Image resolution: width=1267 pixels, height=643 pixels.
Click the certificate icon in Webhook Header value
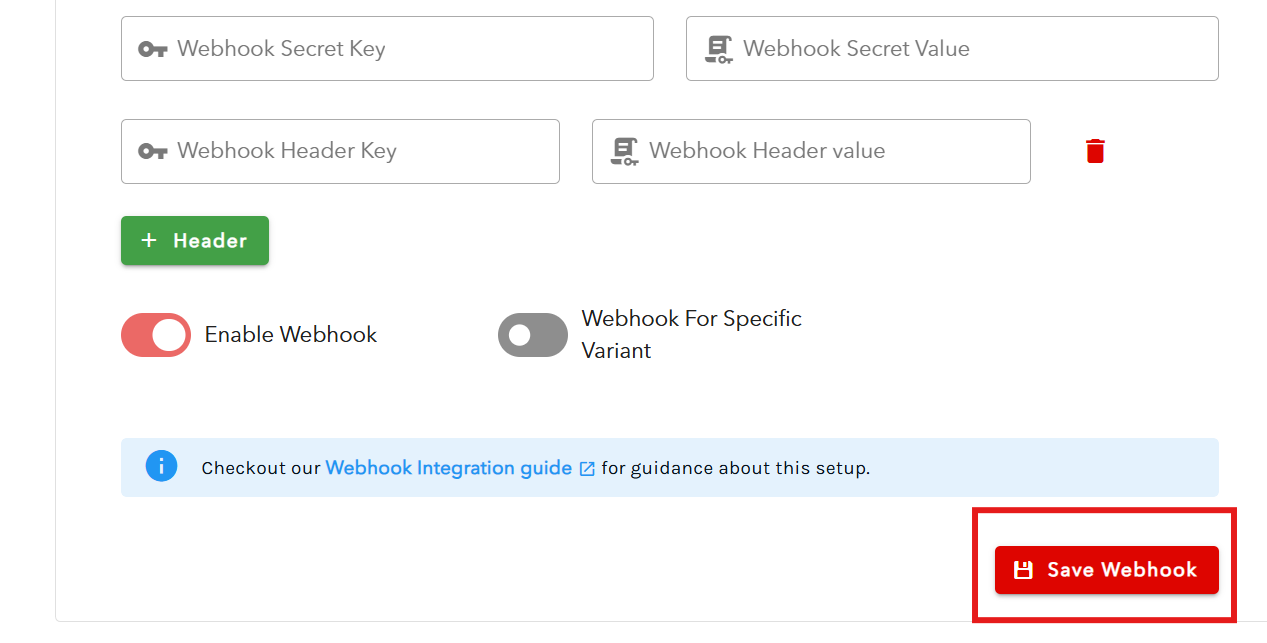pyautogui.click(x=624, y=151)
